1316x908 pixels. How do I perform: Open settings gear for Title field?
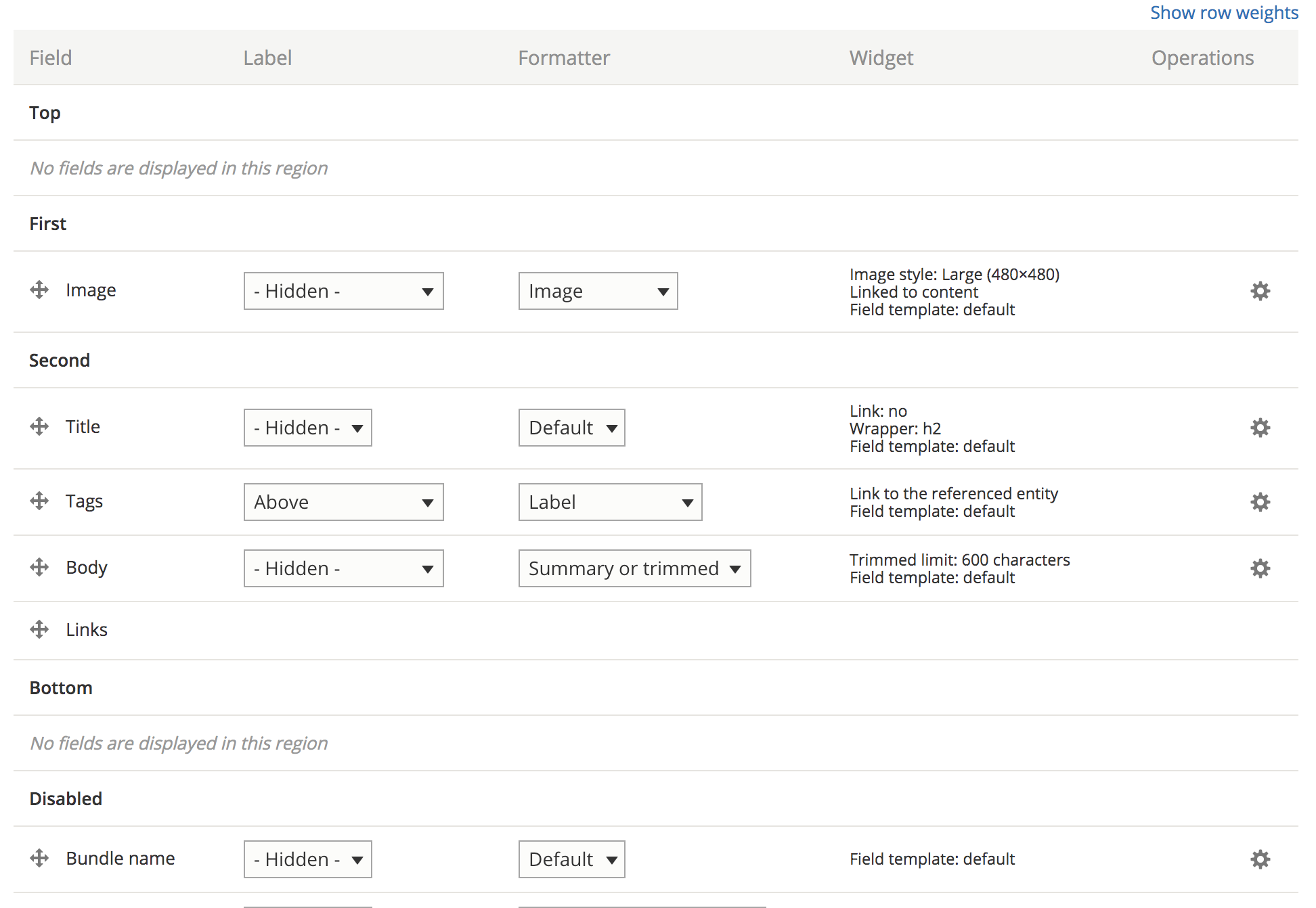tap(1260, 428)
